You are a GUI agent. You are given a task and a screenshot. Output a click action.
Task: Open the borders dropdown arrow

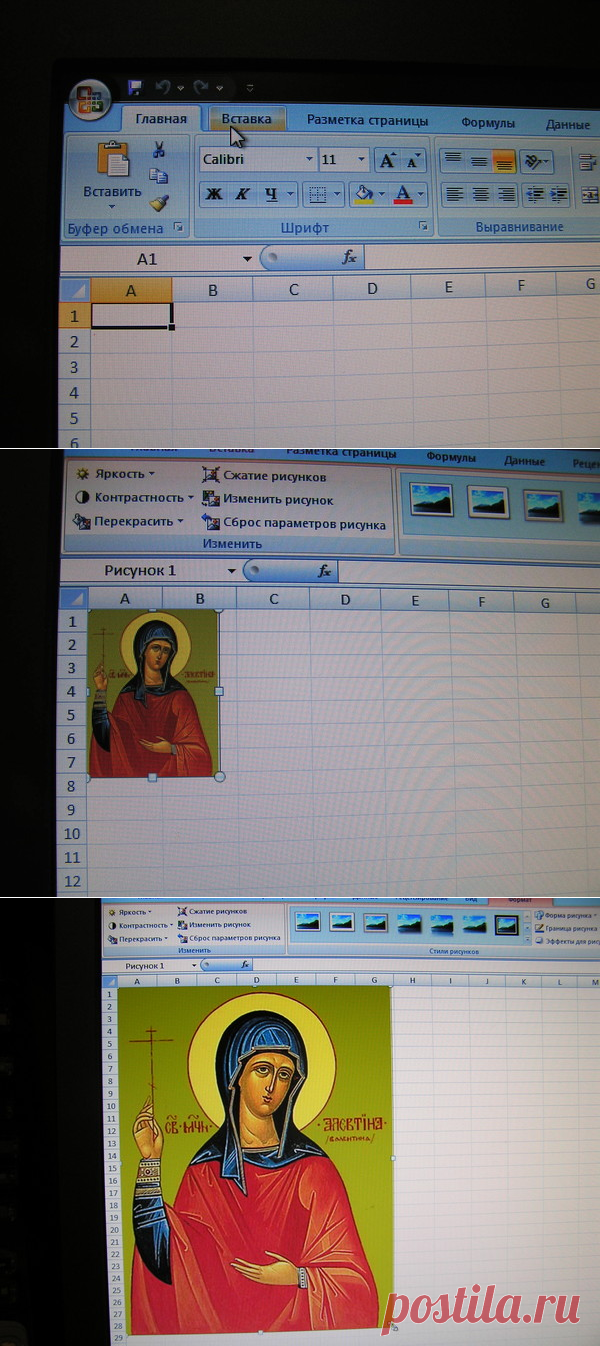click(336, 194)
